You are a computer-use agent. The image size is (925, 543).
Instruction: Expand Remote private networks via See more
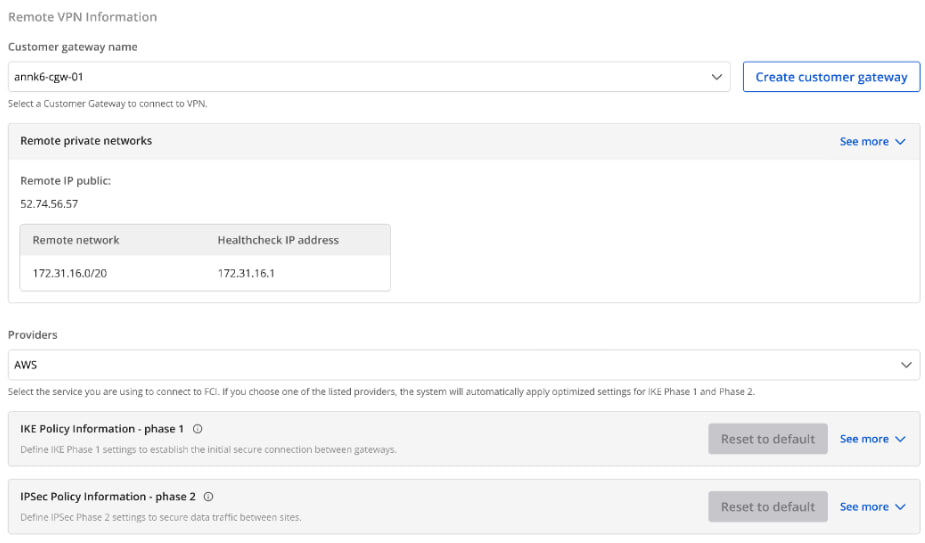pyautogui.click(x=872, y=142)
